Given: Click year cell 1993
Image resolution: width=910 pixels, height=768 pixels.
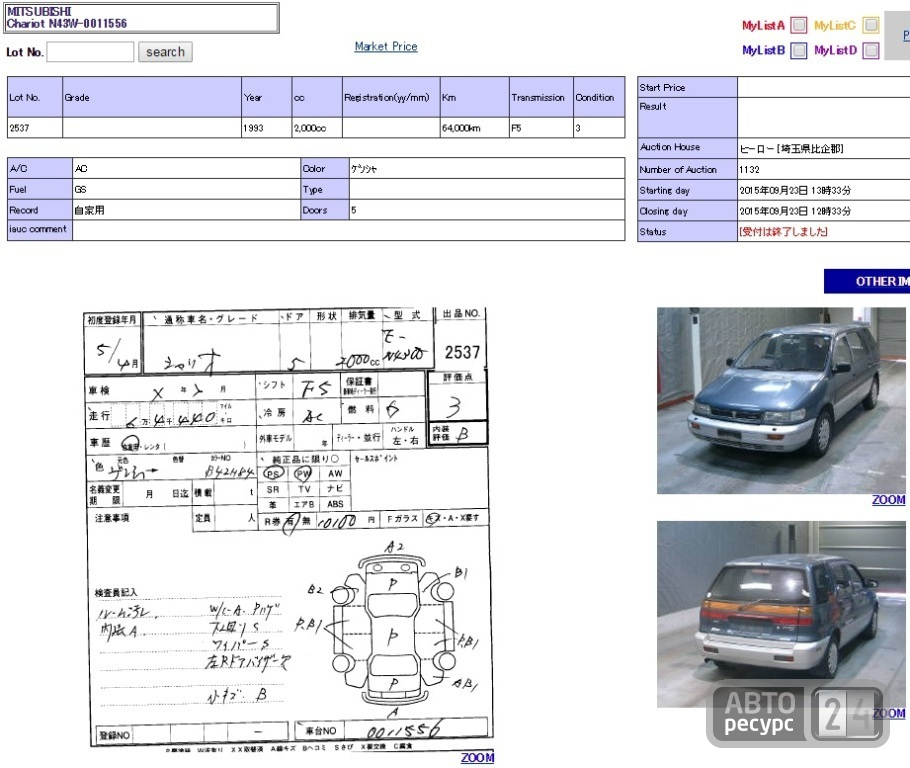Looking at the screenshot, I should pos(267,128).
